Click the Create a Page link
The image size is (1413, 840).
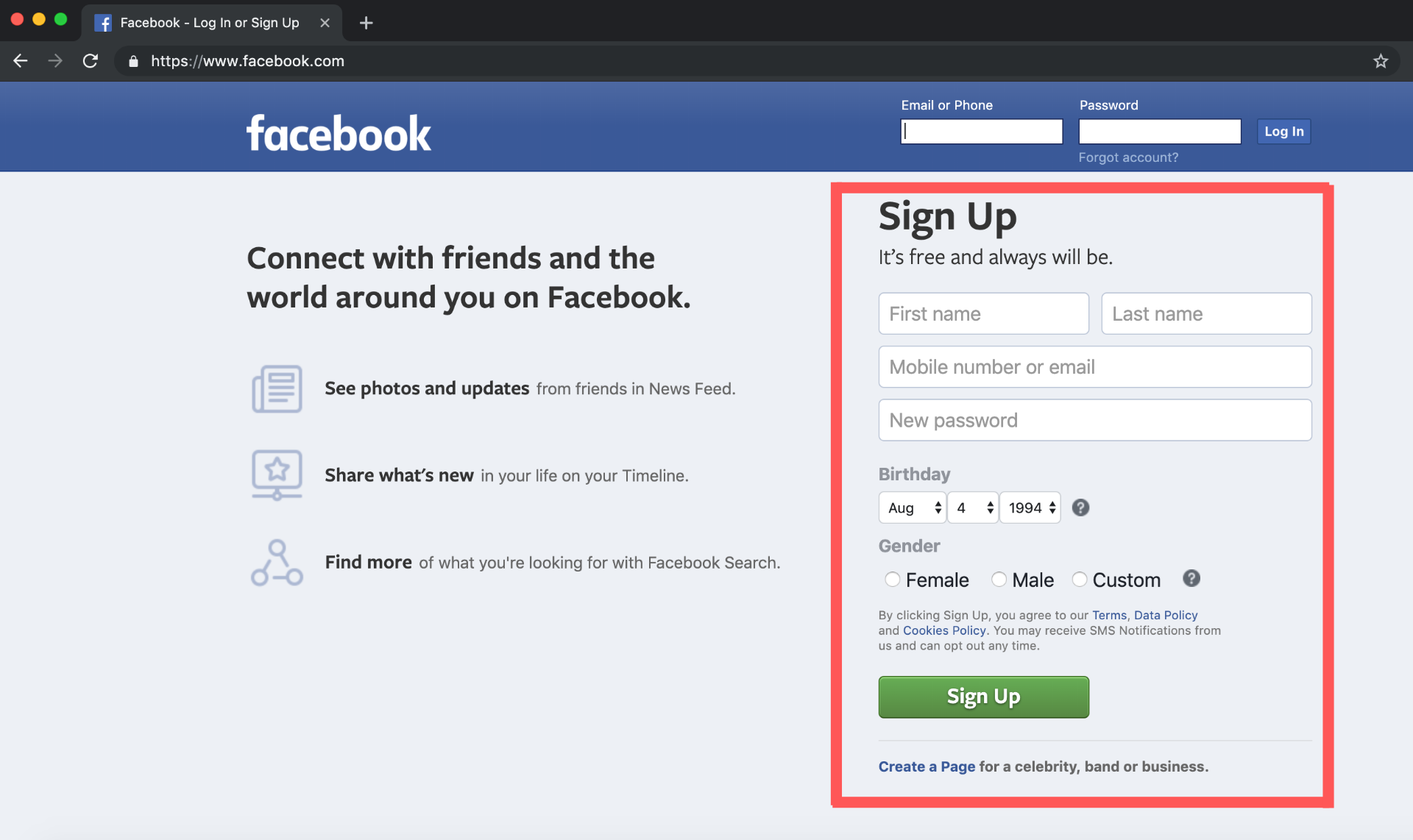(x=926, y=766)
